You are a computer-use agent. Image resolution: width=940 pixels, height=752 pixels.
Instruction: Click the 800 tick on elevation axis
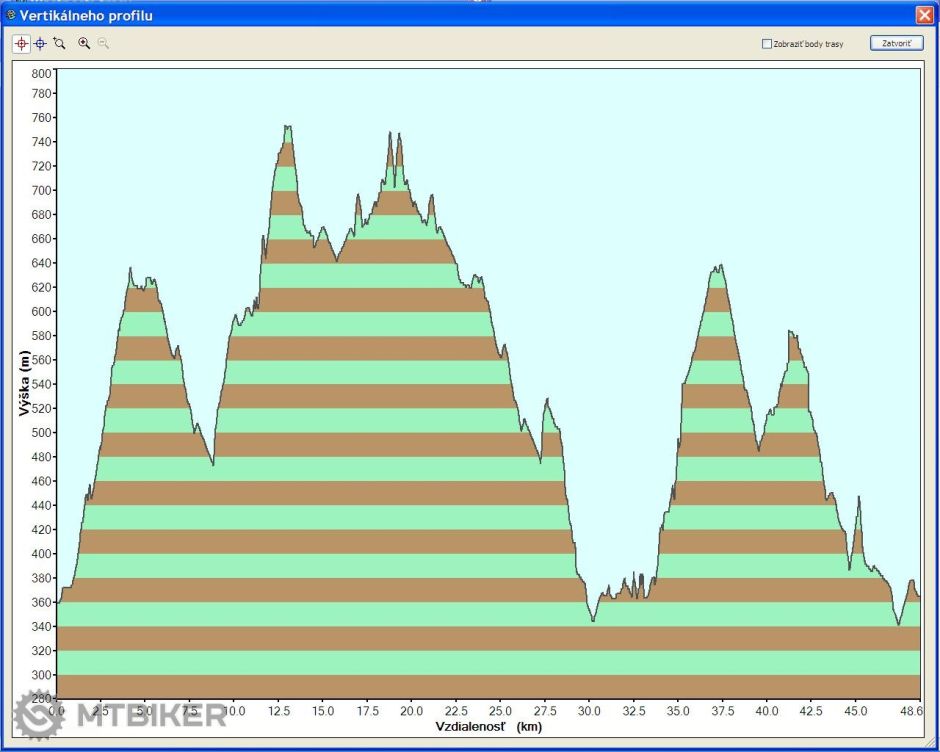(40, 73)
